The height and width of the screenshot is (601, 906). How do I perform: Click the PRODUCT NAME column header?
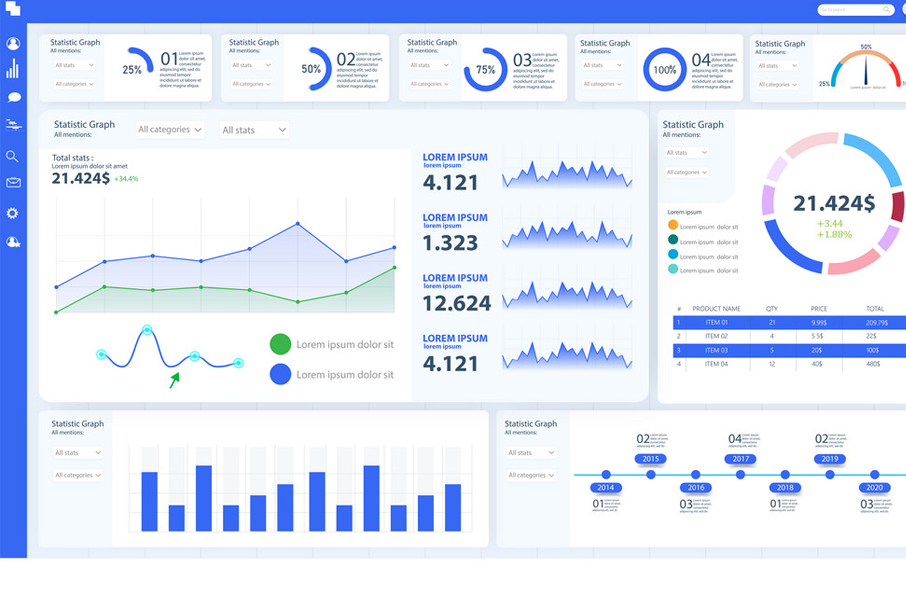(716, 309)
